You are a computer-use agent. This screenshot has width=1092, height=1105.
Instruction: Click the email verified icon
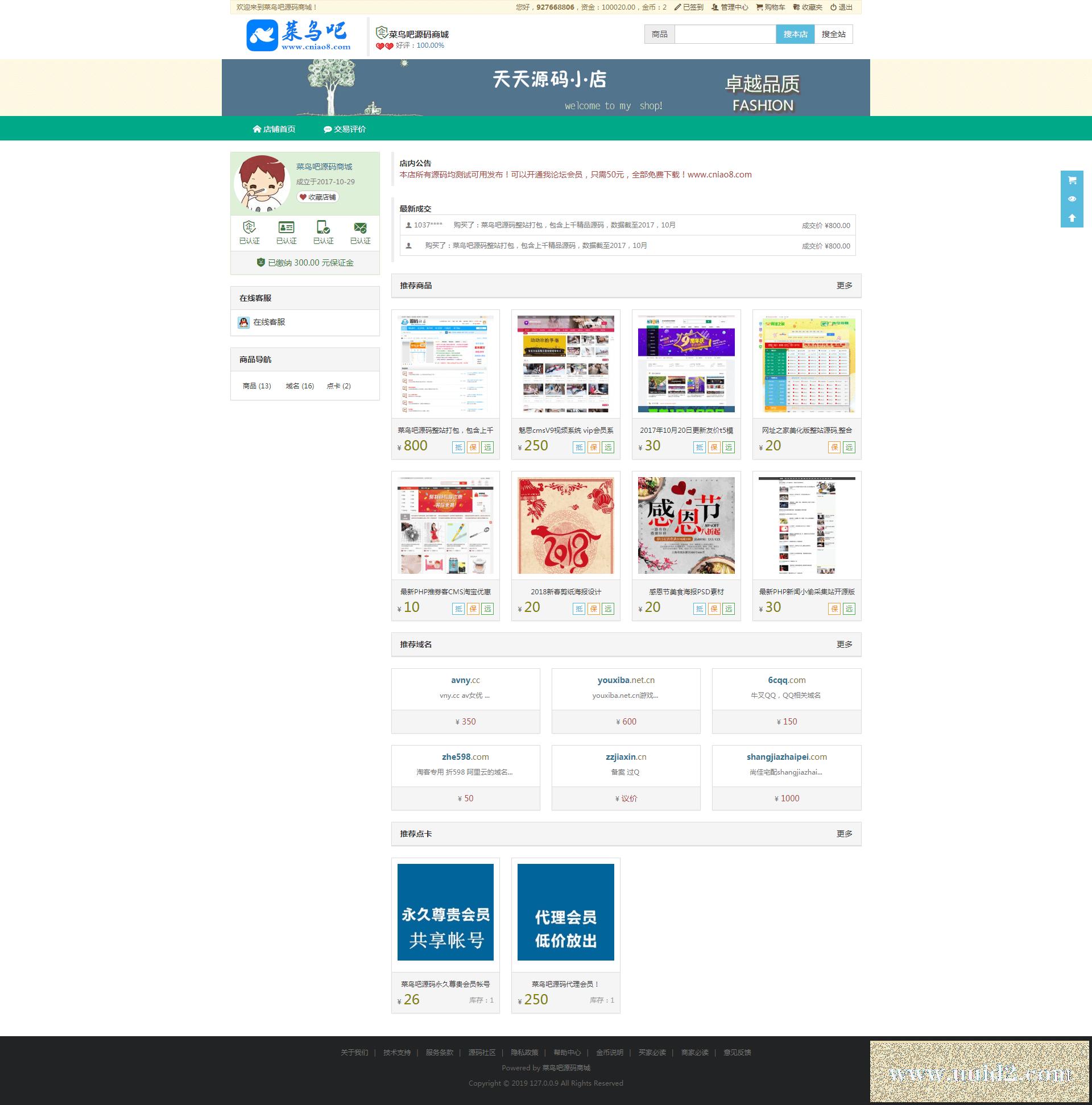(360, 227)
